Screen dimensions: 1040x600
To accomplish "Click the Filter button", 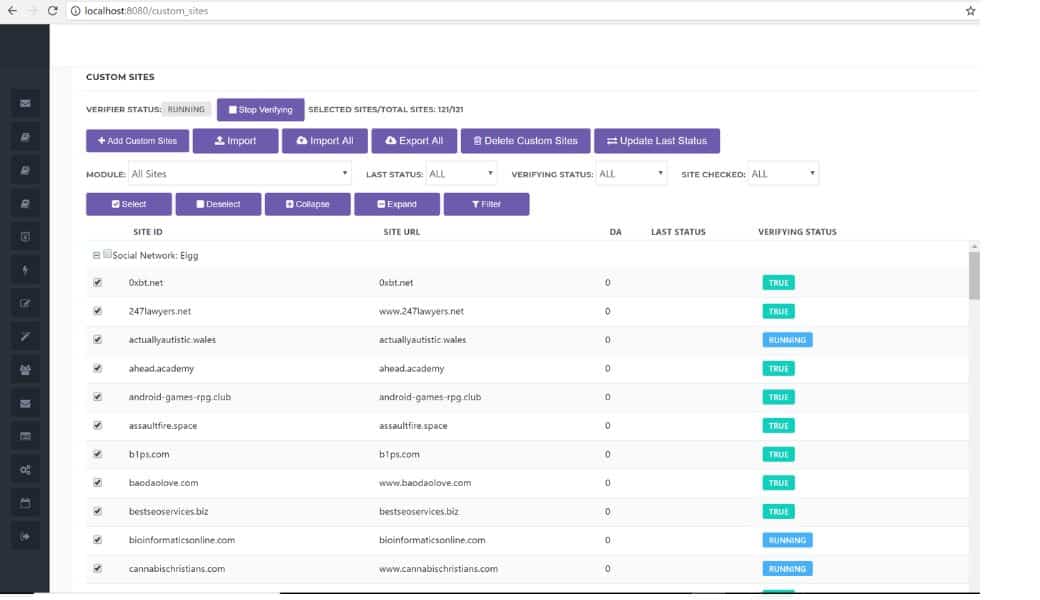I will 486,204.
